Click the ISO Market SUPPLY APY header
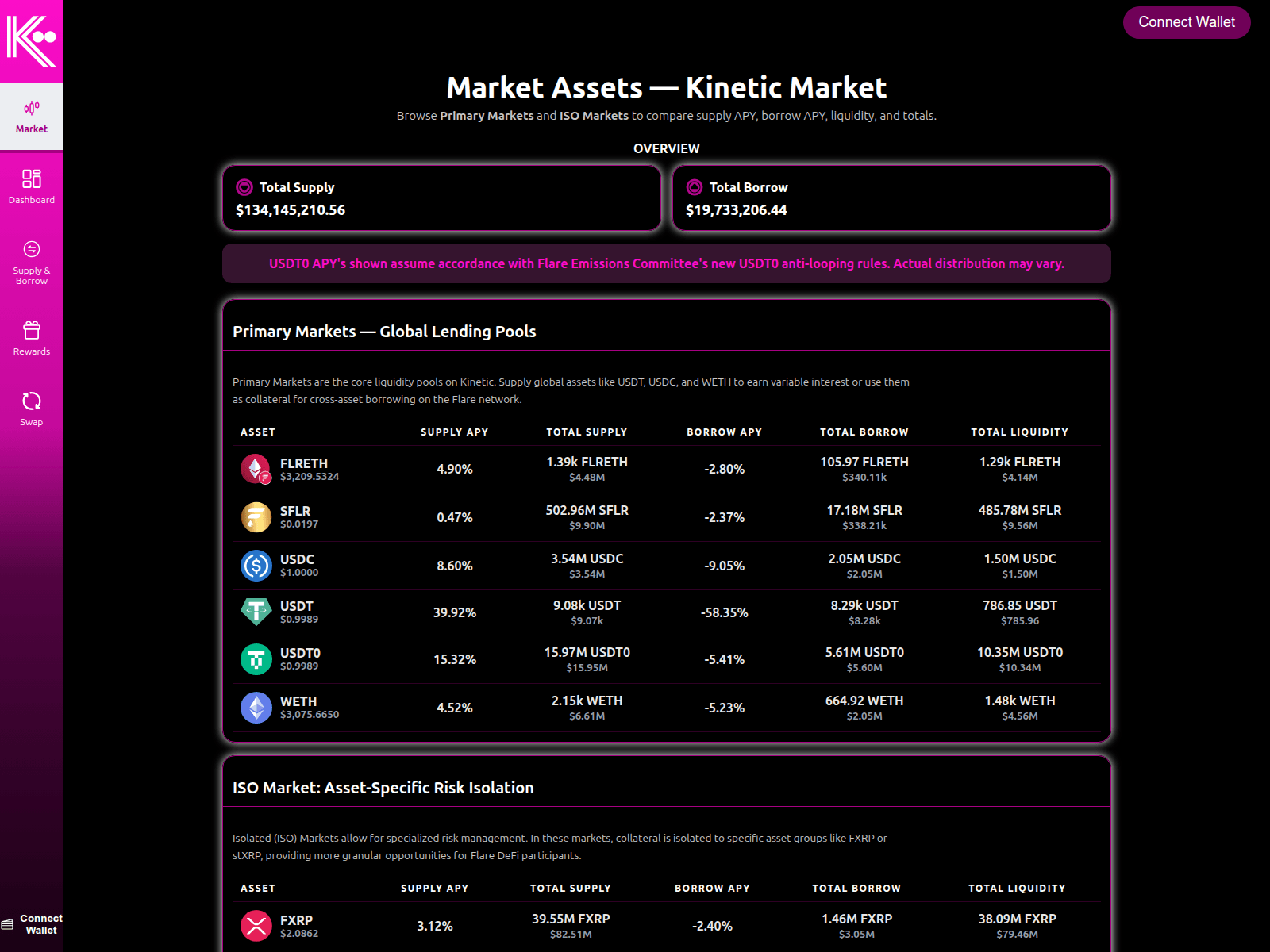The height and width of the screenshot is (952, 1270). coord(435,889)
